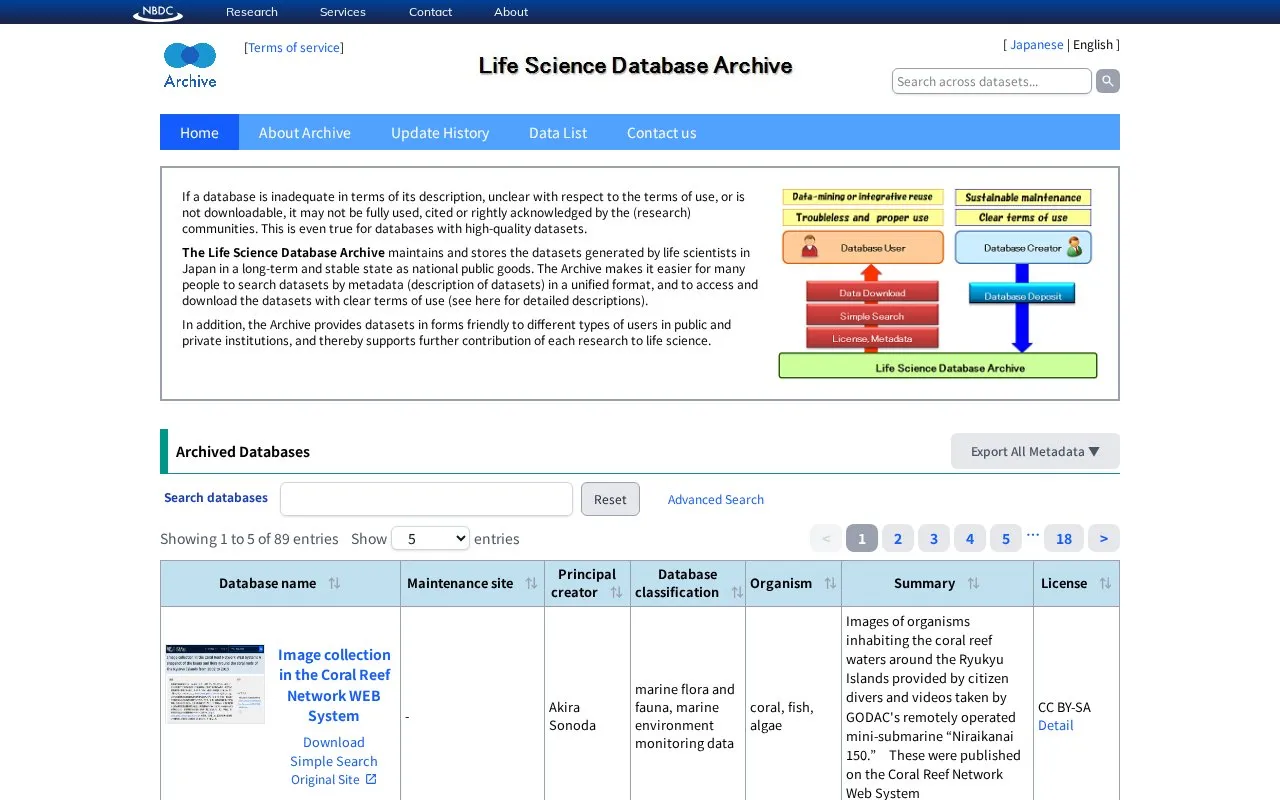Screen dimensions: 1280x800
Task: Sort by License column arrows
Action: coord(1105,583)
